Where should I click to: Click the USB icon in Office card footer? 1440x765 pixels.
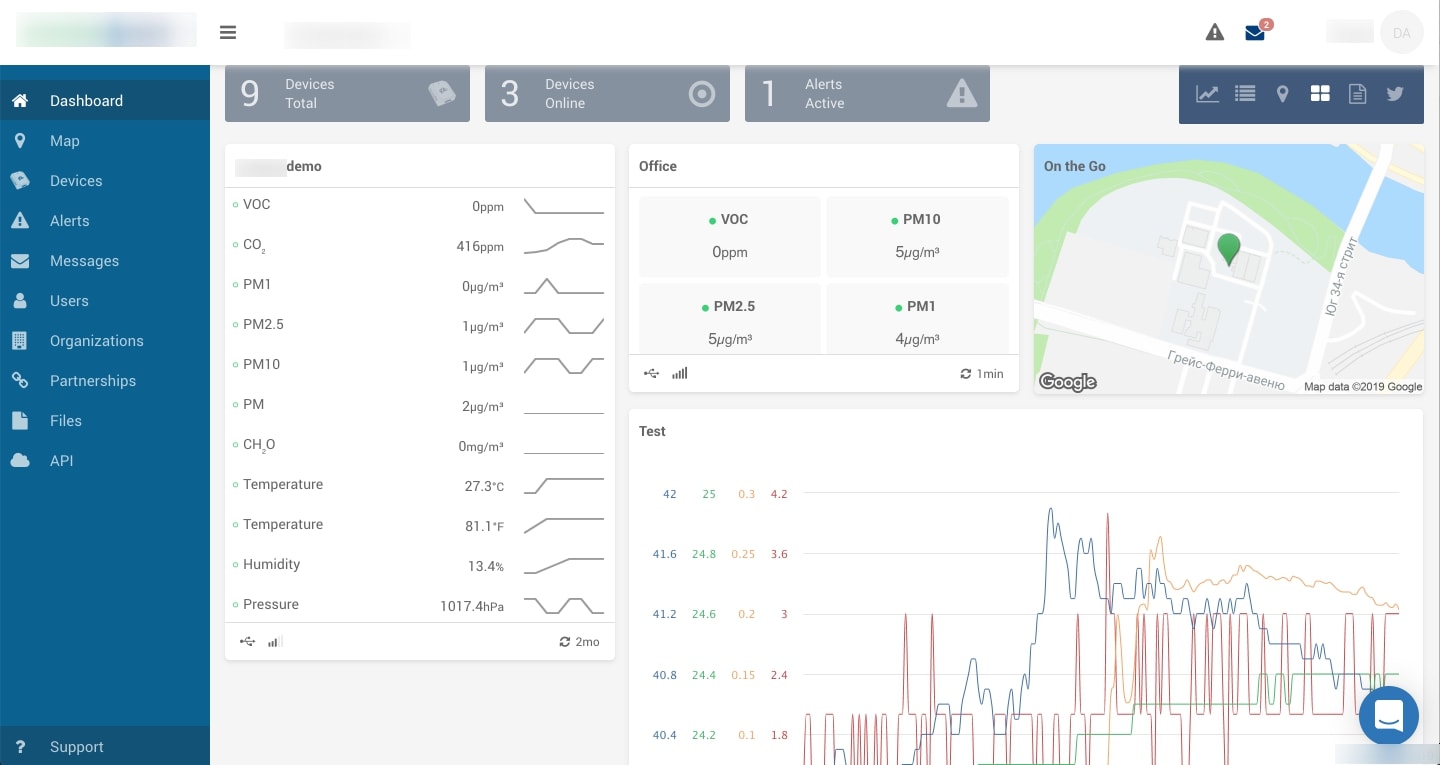(x=652, y=373)
